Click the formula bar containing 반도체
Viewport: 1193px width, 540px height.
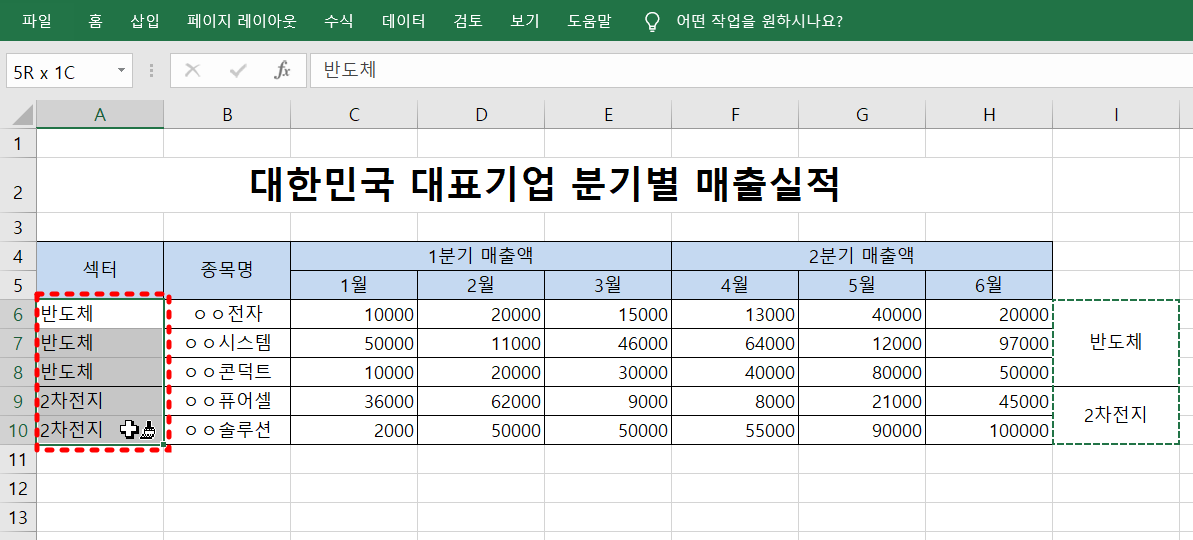click(x=750, y=71)
